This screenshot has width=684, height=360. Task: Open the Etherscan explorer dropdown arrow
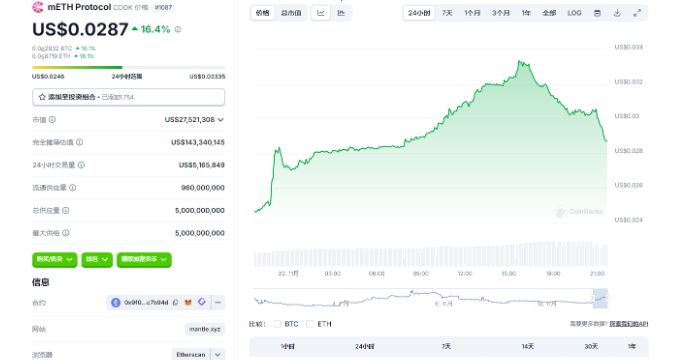coord(218,355)
